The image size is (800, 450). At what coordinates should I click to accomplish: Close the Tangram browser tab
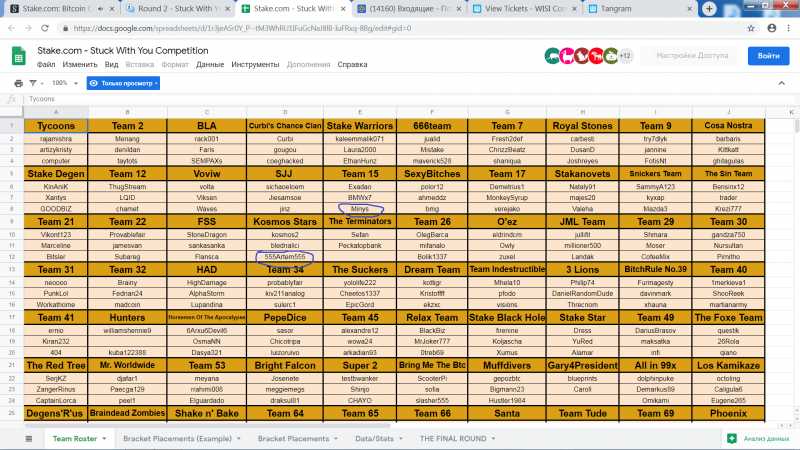click(689, 9)
